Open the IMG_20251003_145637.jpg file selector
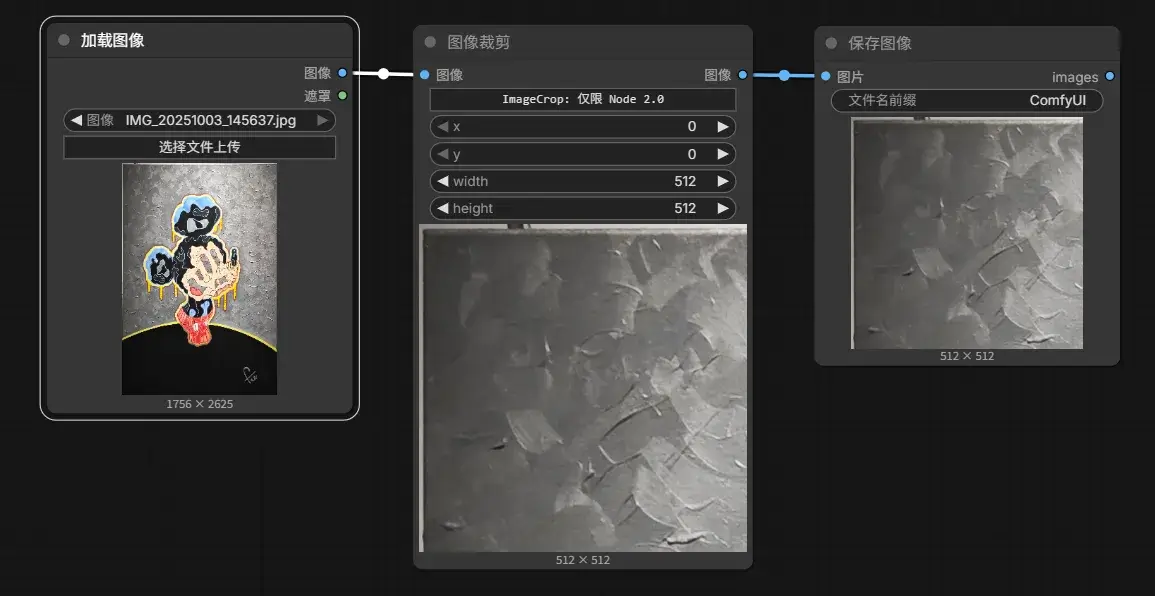 (200, 120)
